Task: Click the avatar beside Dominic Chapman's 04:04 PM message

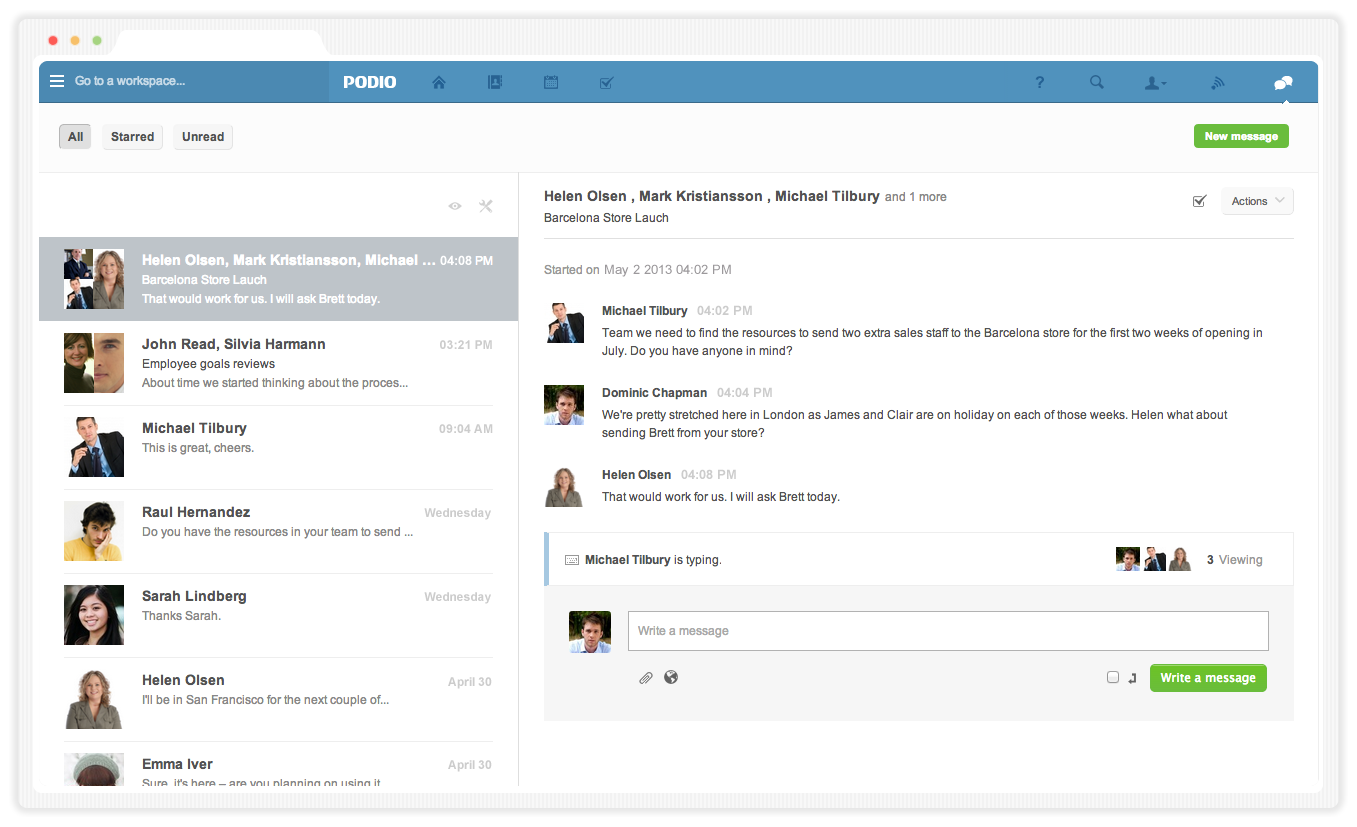Action: point(564,405)
